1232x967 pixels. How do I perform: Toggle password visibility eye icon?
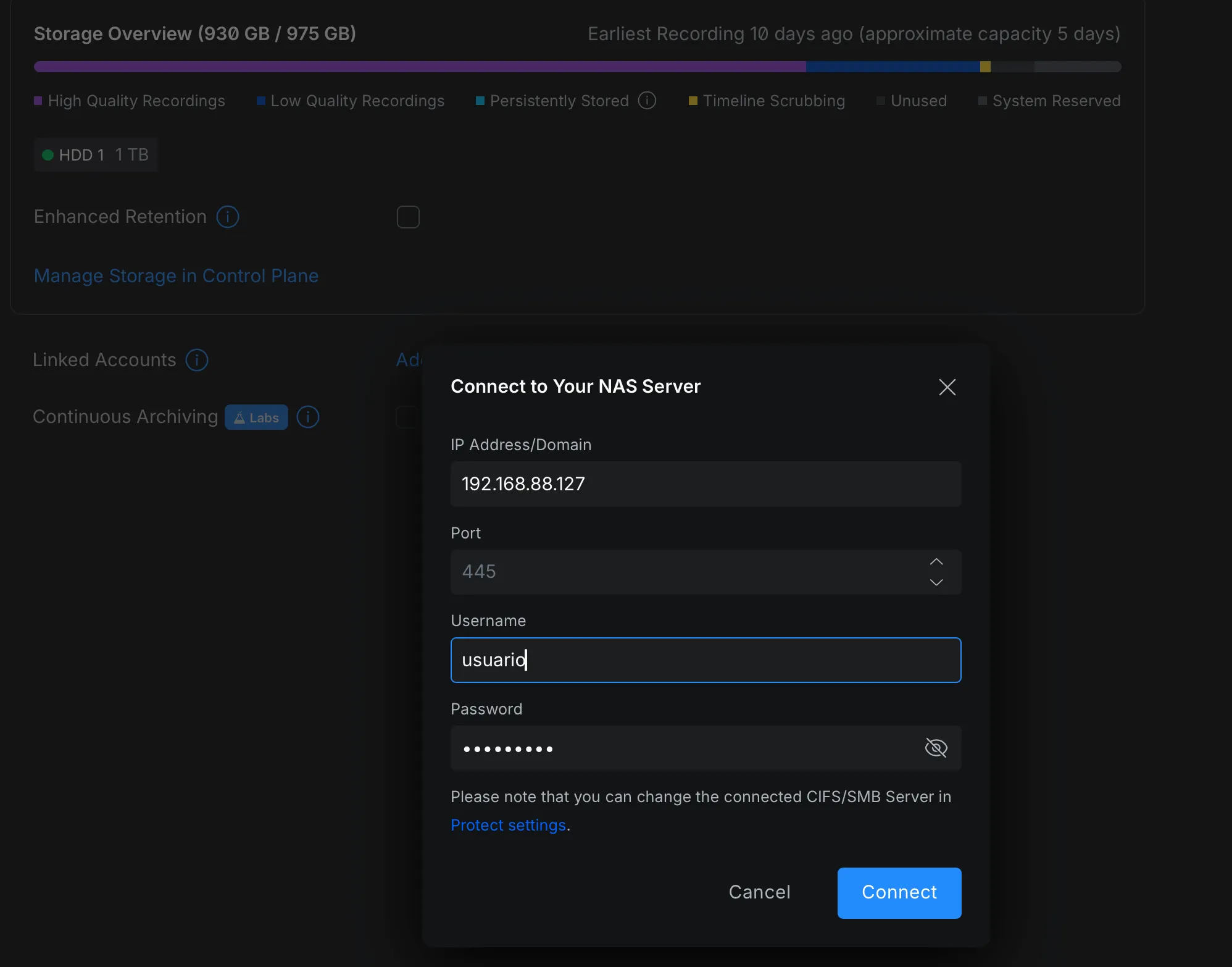click(936, 748)
